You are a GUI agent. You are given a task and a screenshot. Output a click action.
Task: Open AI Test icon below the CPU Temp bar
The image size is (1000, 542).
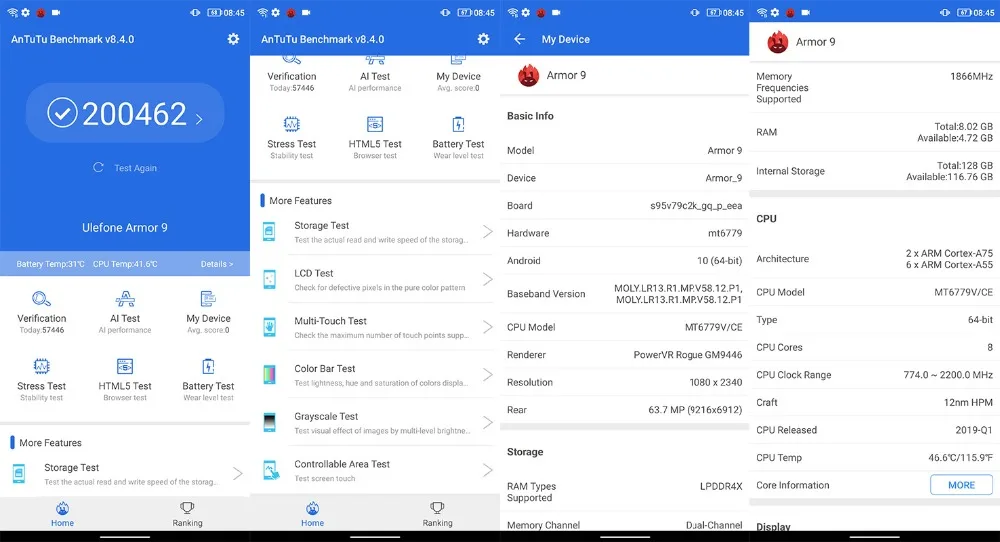(x=125, y=299)
